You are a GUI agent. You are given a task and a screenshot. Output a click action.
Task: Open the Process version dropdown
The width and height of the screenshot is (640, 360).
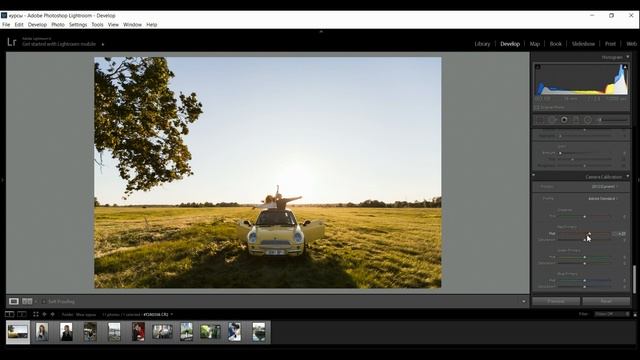pos(604,187)
